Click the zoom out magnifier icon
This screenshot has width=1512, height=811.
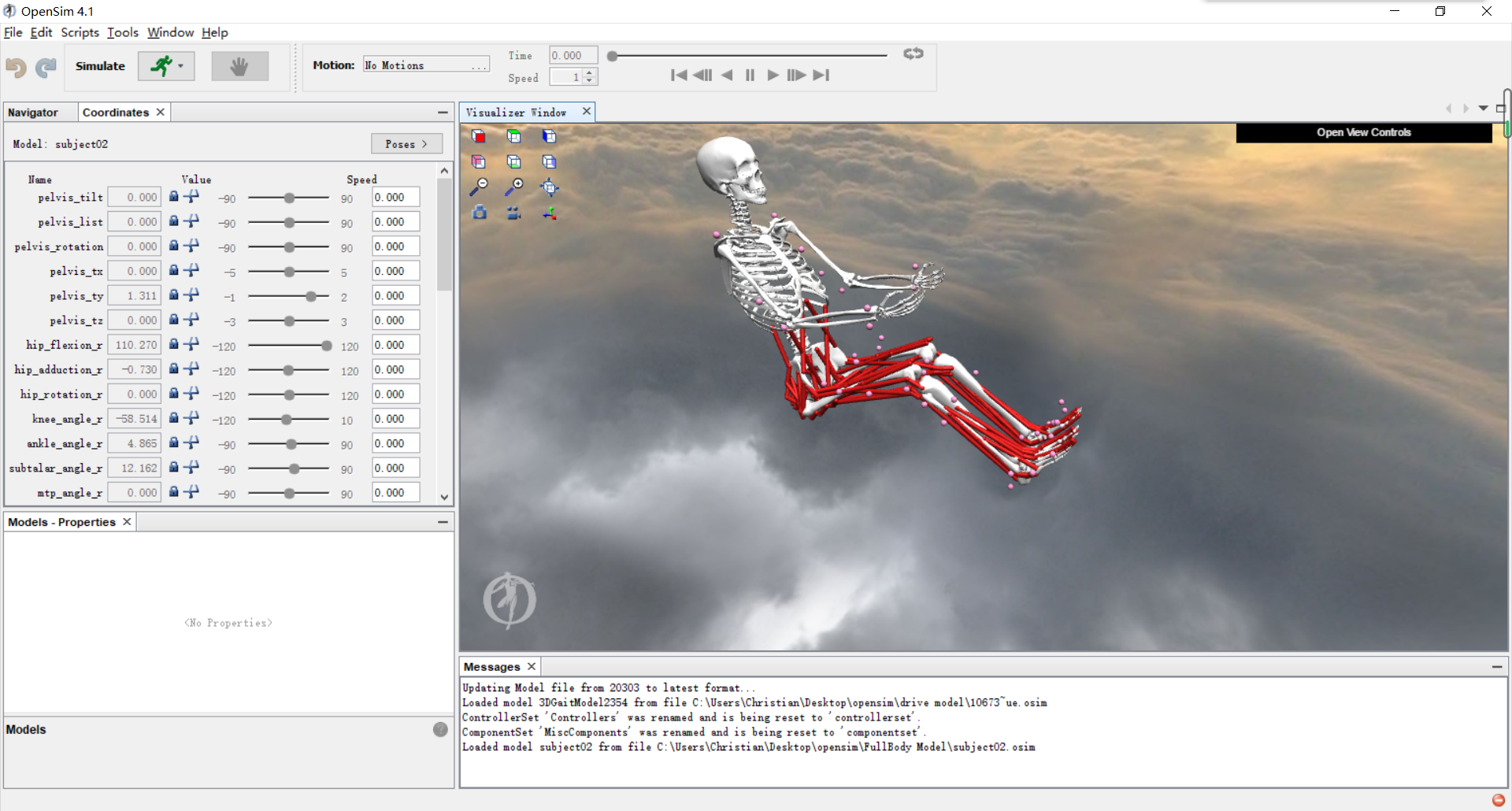point(480,187)
